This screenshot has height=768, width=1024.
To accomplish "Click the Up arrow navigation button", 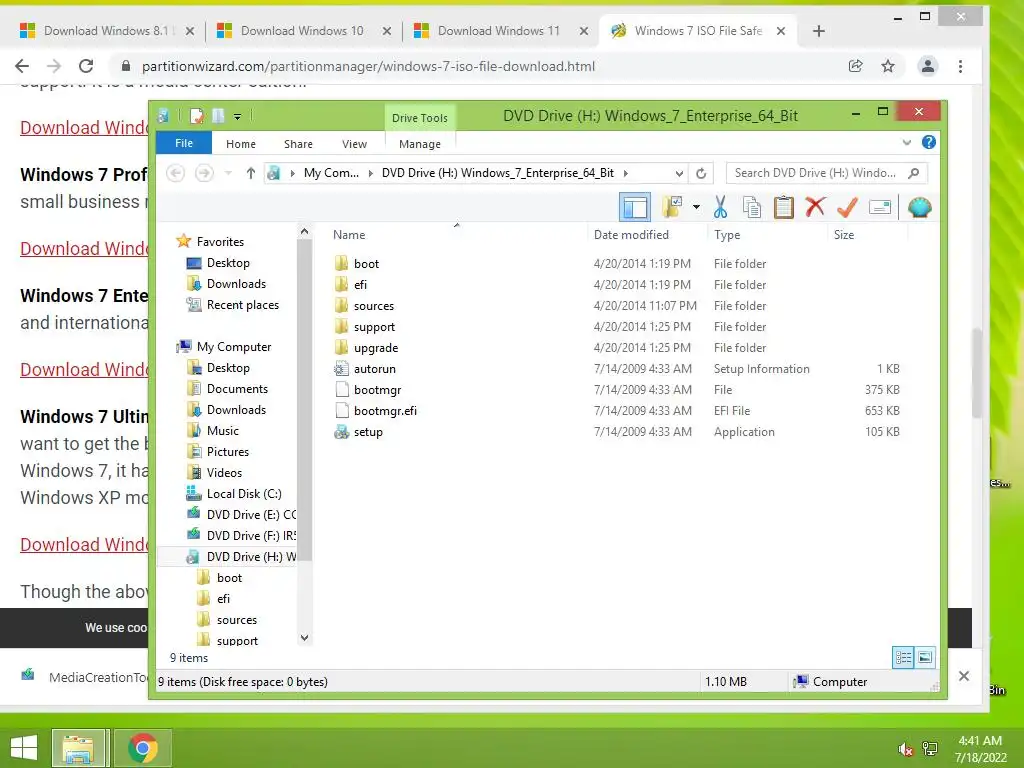I will [x=250, y=173].
